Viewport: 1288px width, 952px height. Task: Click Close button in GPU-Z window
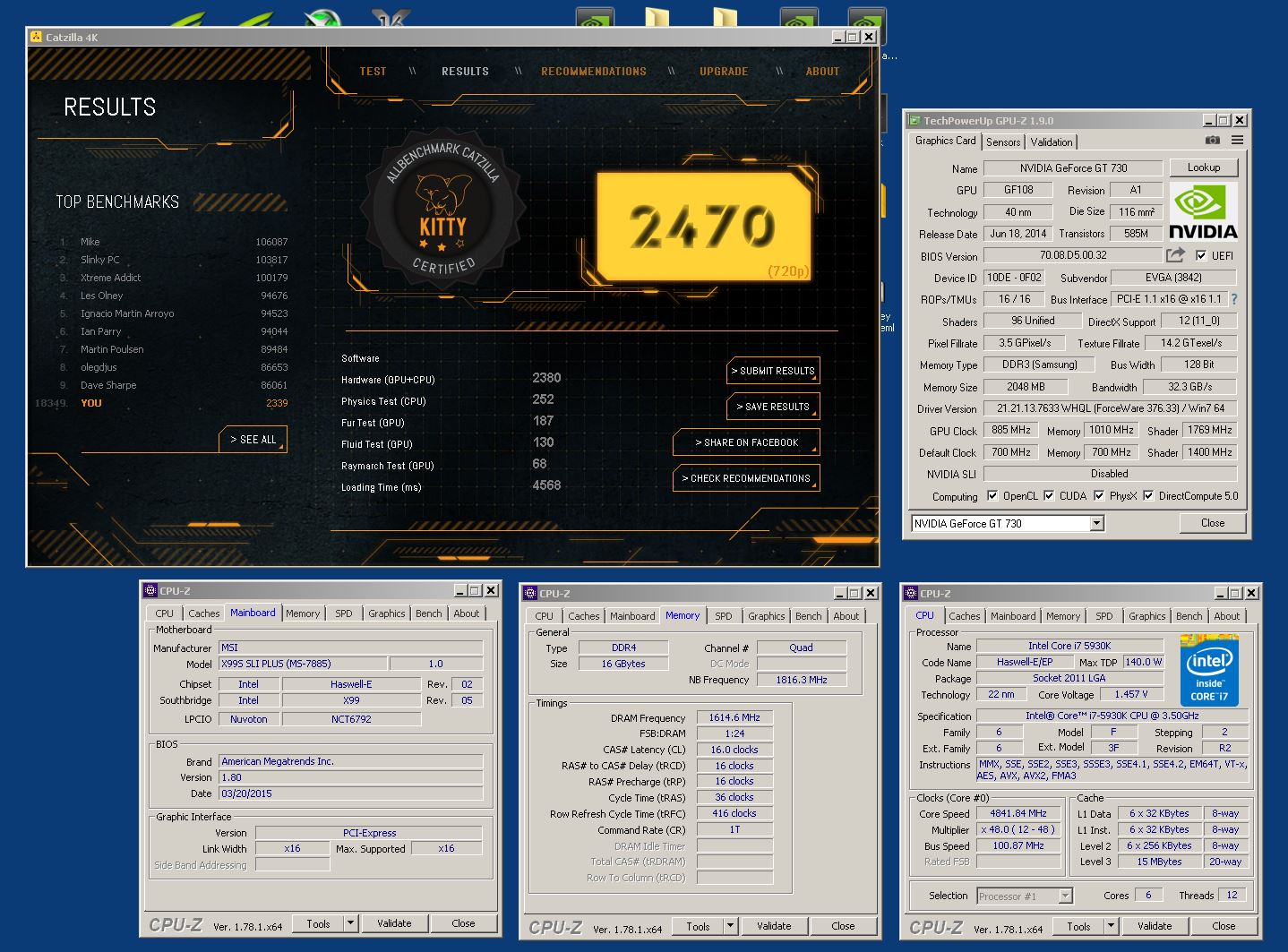tap(1213, 523)
